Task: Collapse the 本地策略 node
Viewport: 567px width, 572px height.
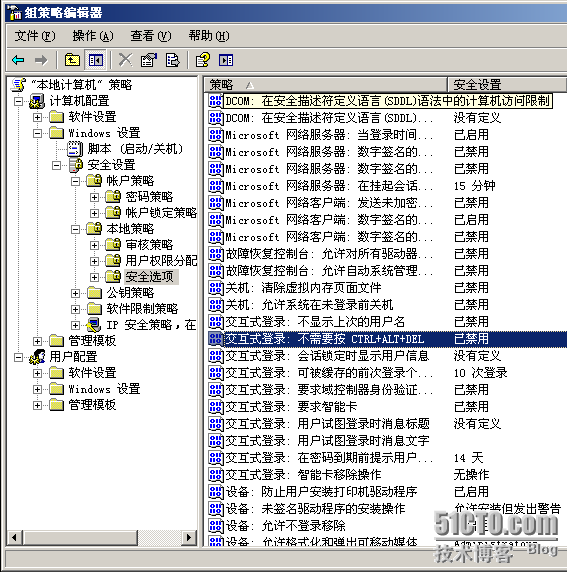Action: click(x=75, y=229)
